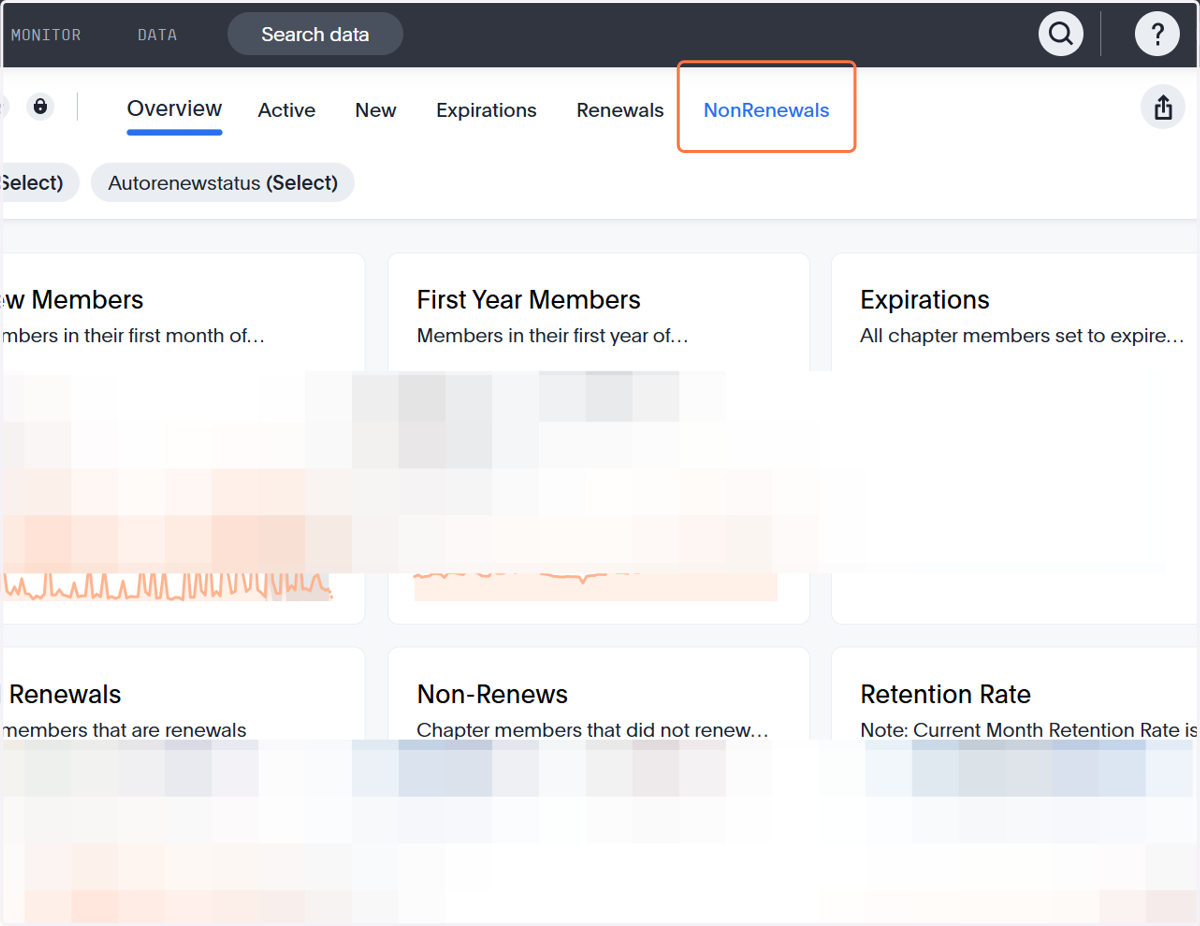This screenshot has height=926, width=1200.
Task: Click 'Members in their first year of…' description
Action: (x=553, y=336)
